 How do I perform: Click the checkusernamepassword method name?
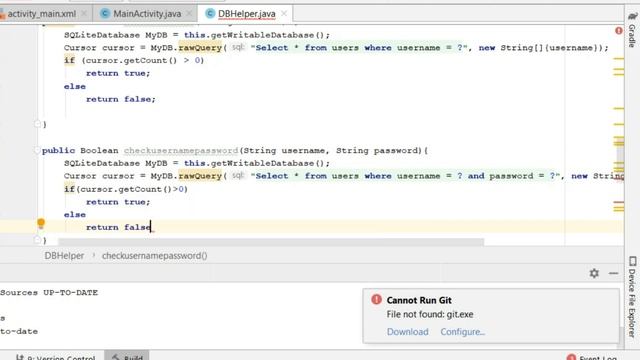click(181, 151)
